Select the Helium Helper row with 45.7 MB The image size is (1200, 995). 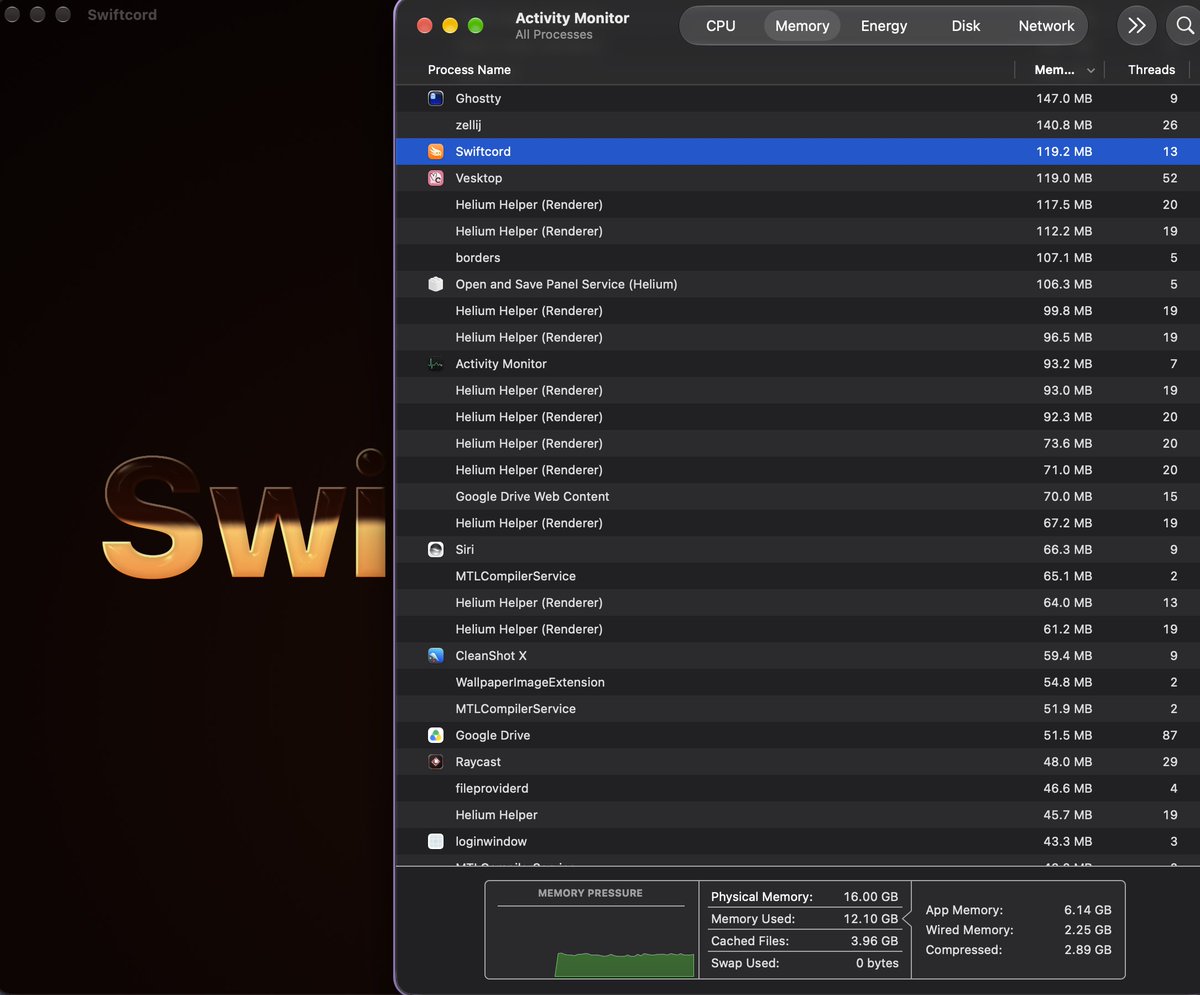(797, 815)
